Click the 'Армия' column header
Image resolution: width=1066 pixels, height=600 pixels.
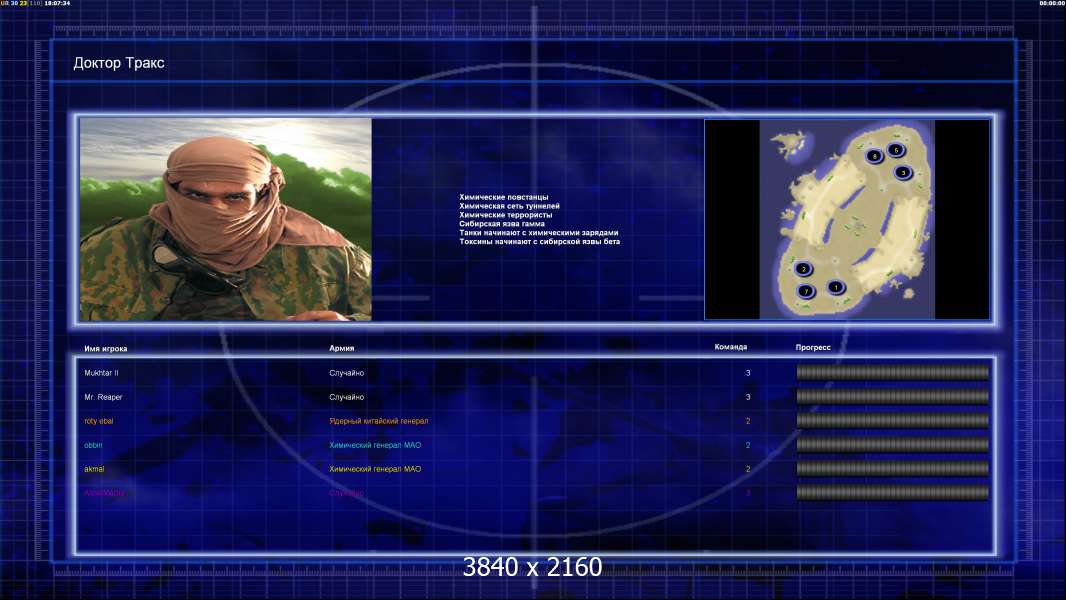(x=341, y=348)
